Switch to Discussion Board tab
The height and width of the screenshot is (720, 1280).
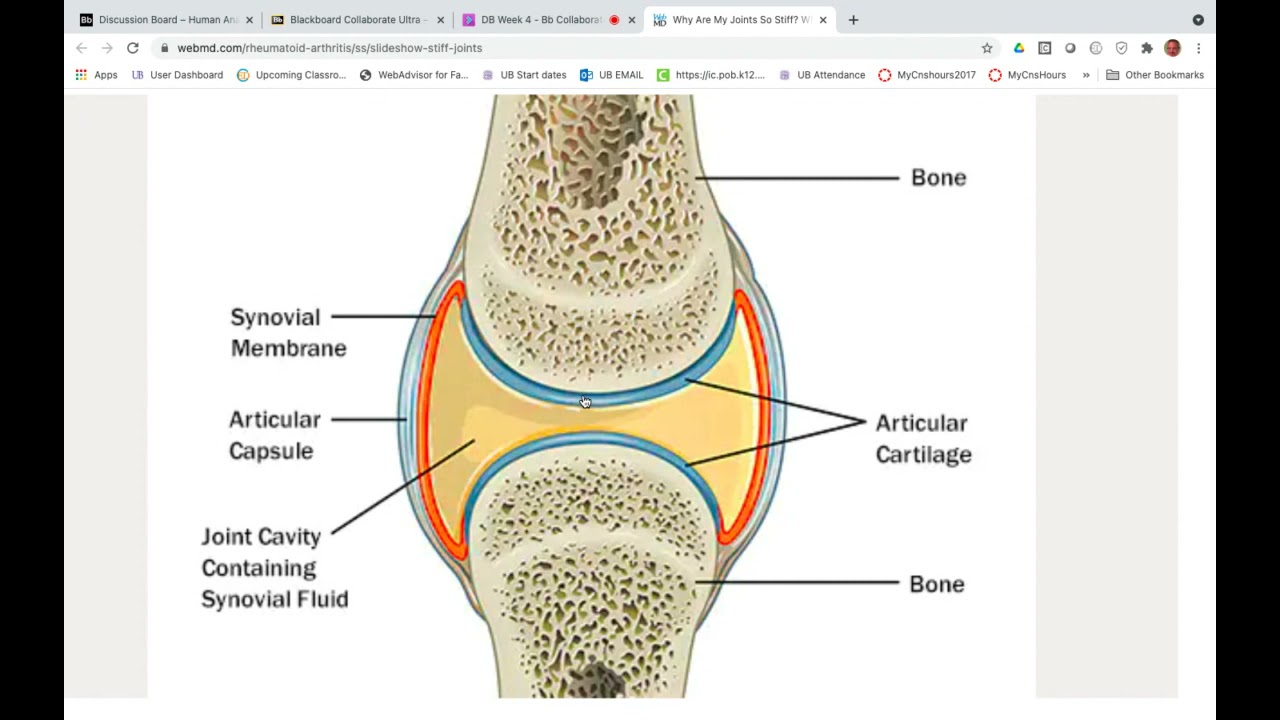160,20
